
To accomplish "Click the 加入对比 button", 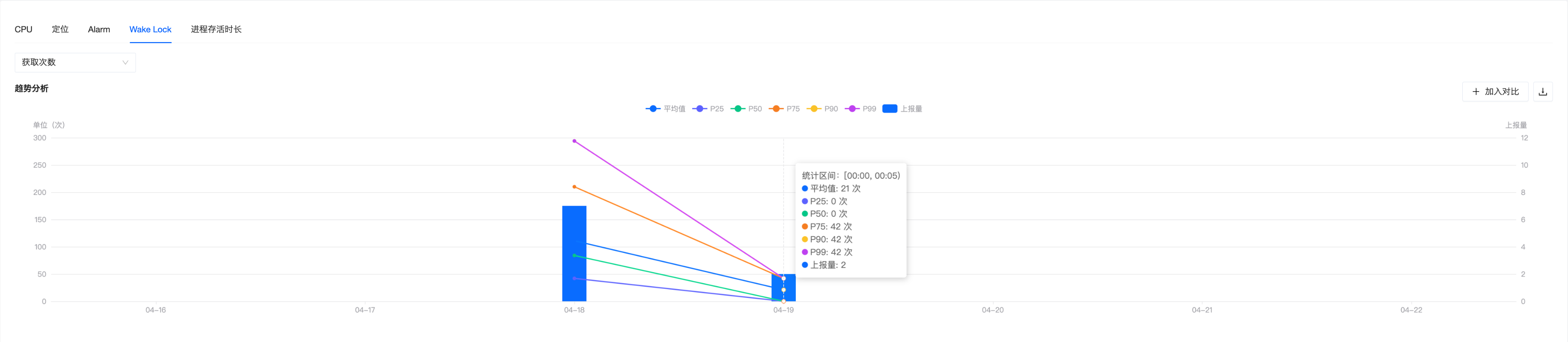I will pyautogui.click(x=1494, y=92).
